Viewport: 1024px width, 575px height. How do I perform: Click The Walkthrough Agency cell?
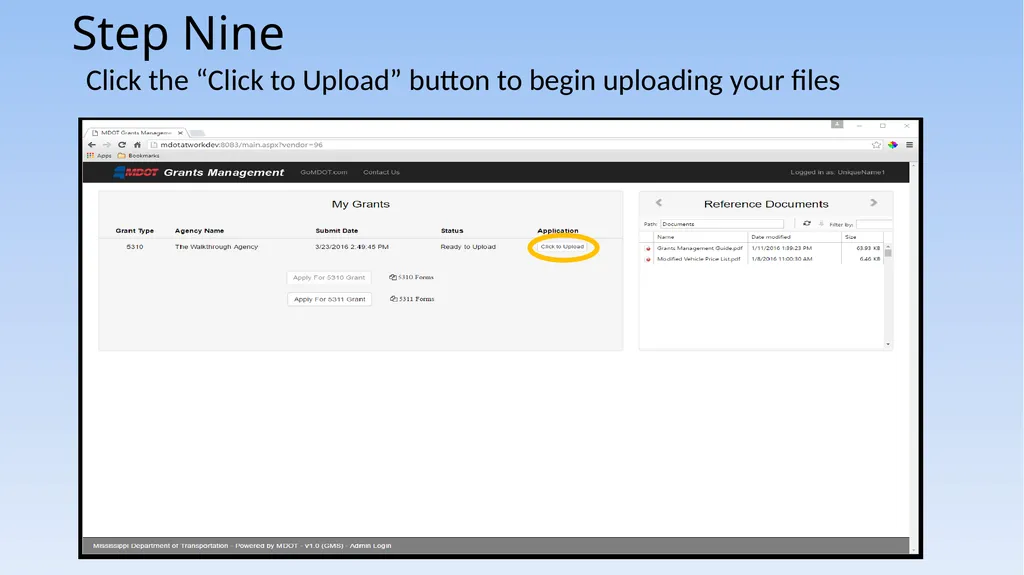216,247
